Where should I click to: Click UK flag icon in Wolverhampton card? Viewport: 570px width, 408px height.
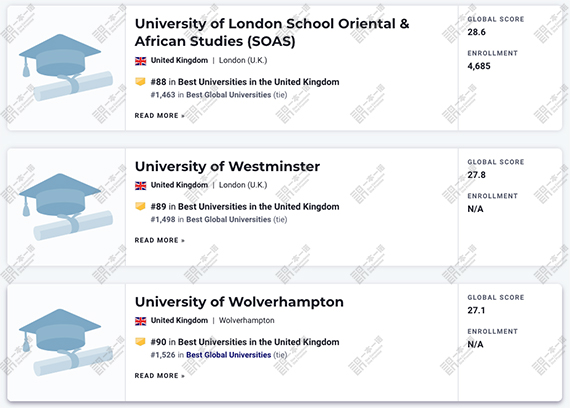tap(141, 321)
